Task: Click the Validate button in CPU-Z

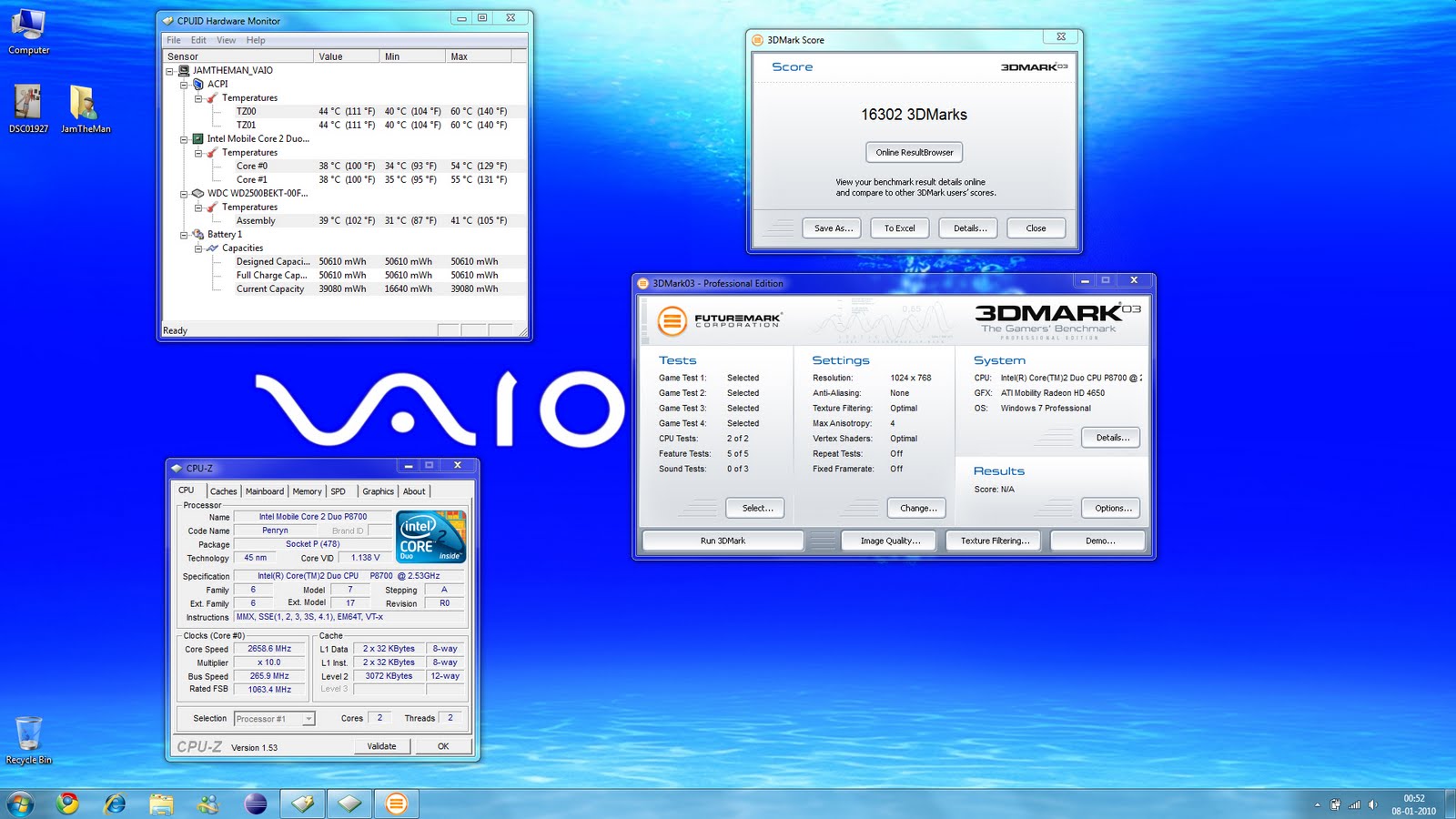Action: coord(382,746)
